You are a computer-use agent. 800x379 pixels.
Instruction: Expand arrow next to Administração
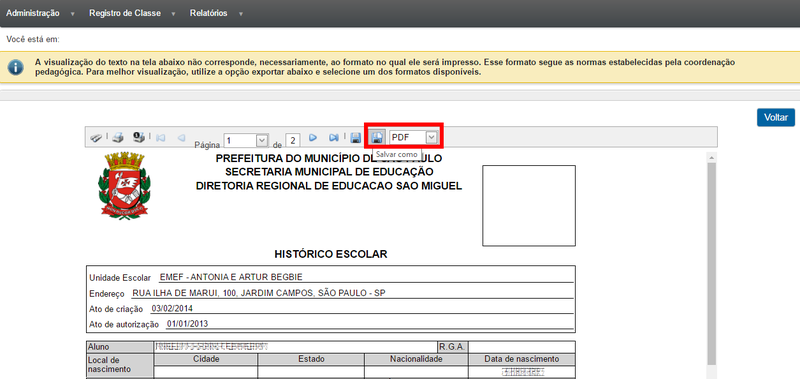[x=72, y=14]
